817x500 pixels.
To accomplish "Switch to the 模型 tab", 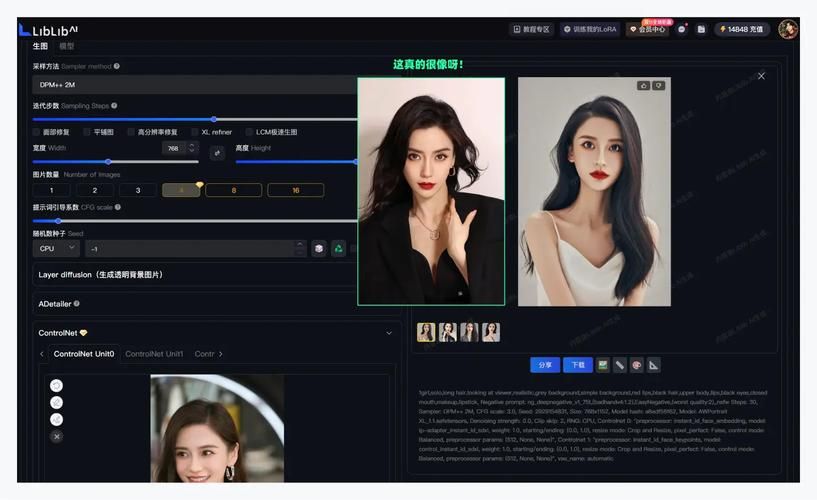I will click(x=67, y=46).
